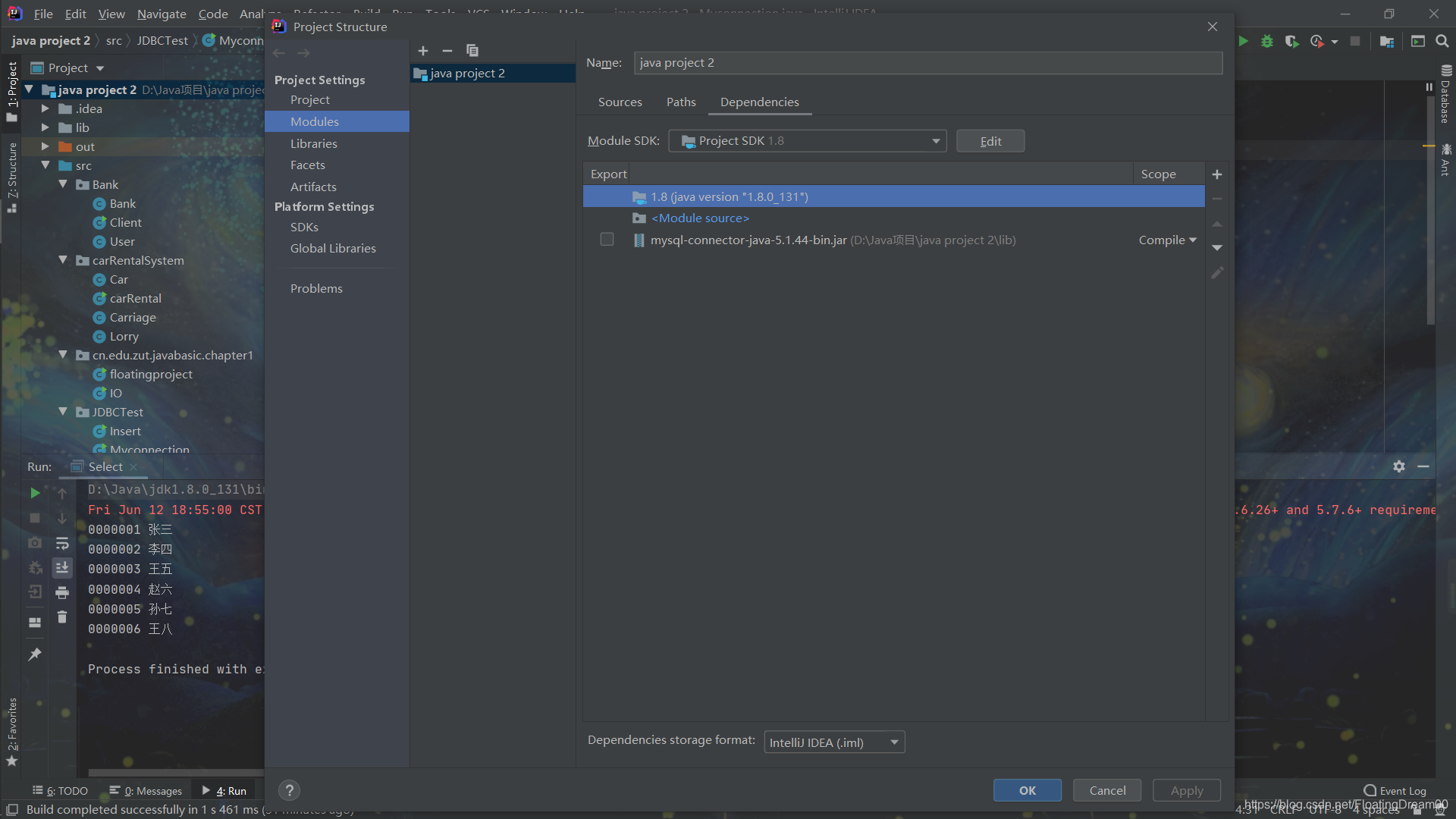Switch to the Sources tab
1456x819 pixels.
(620, 102)
